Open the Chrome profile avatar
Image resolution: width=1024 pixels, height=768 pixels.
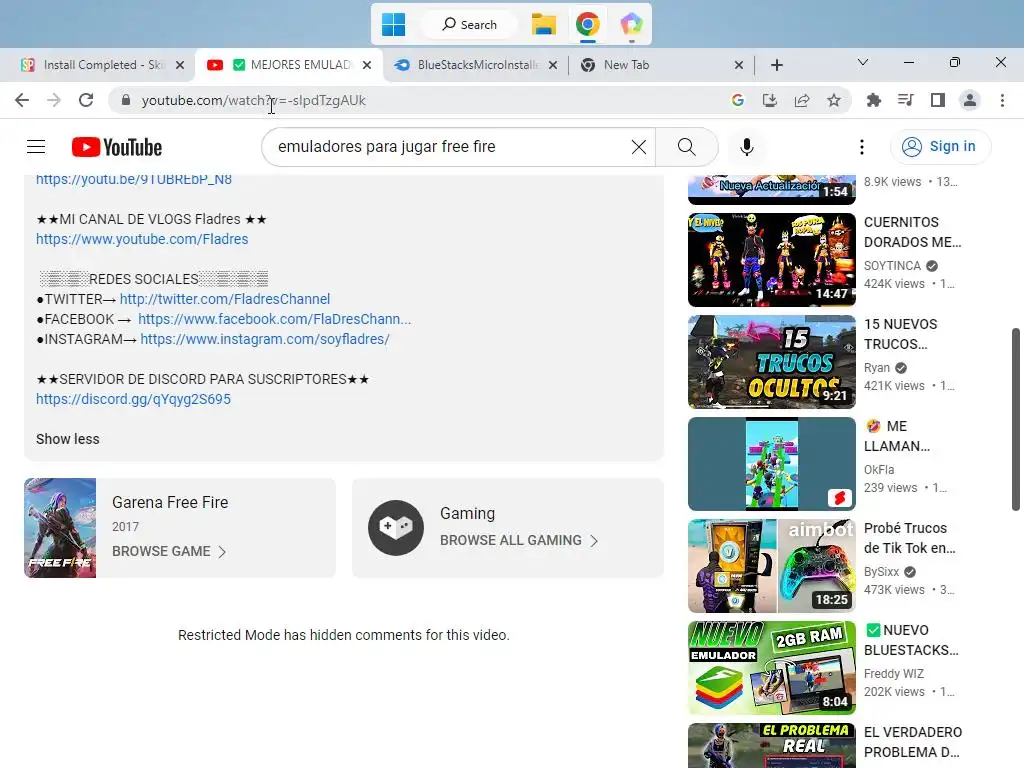(x=970, y=100)
